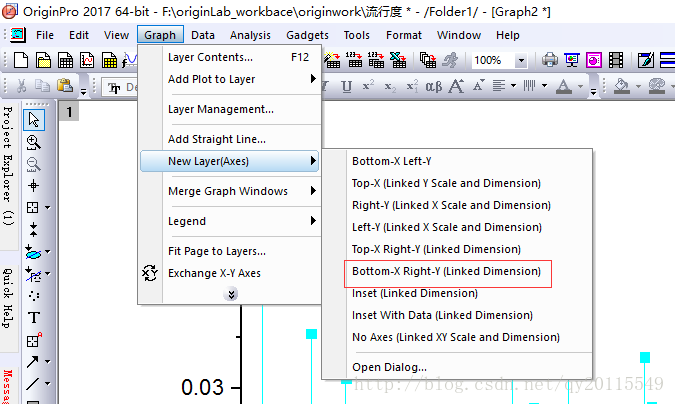This screenshot has height=404, width=675.
Task: Click the Import Multiple ASCII icon
Action: point(376,60)
